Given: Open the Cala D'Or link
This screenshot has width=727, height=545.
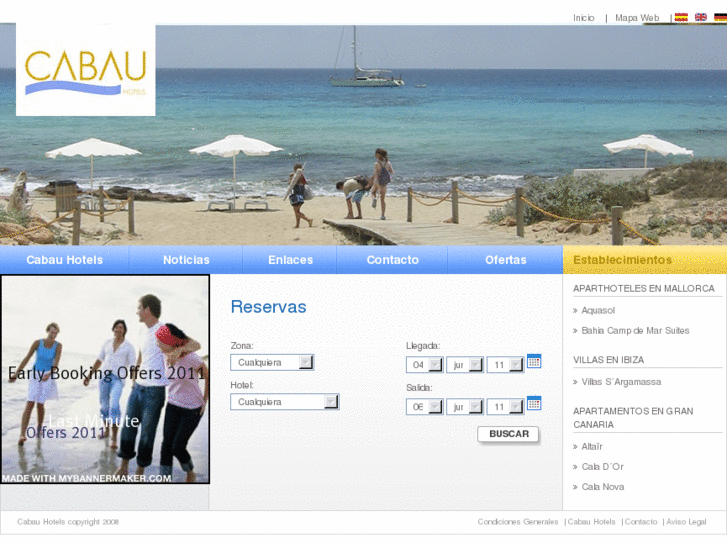Looking at the screenshot, I should click(x=602, y=467).
